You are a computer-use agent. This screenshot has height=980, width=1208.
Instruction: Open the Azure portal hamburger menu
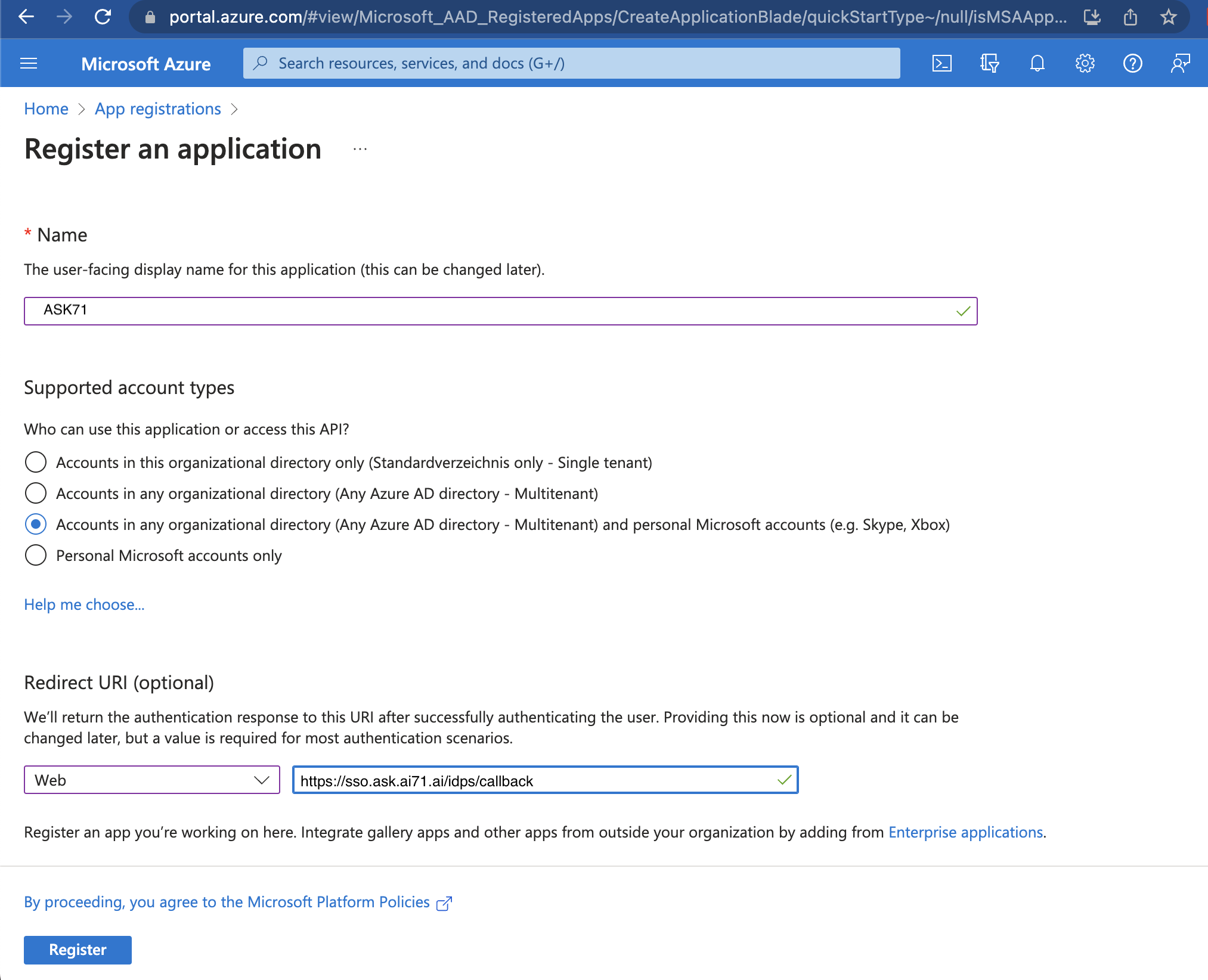tap(29, 63)
